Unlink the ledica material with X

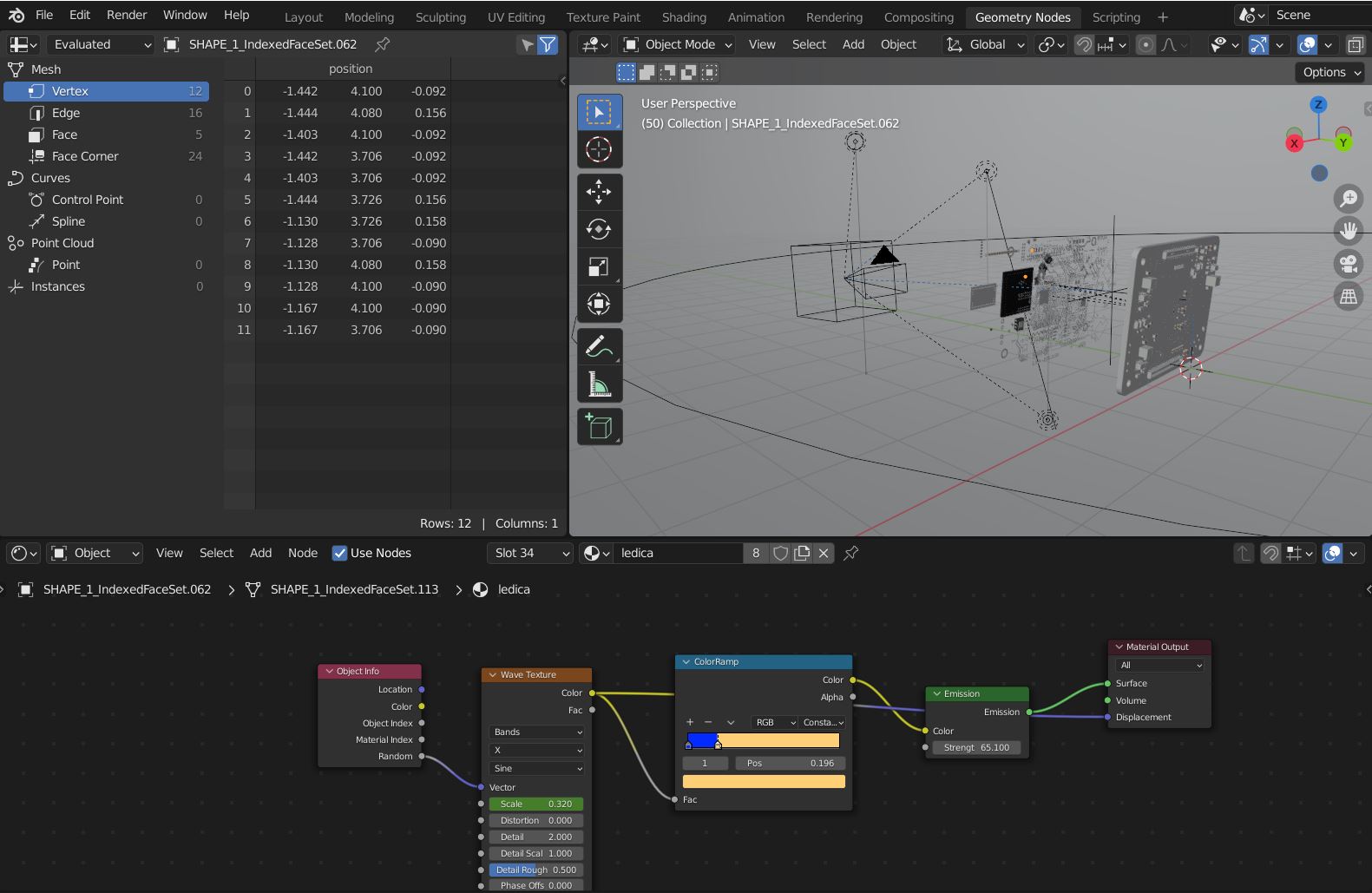pos(824,553)
